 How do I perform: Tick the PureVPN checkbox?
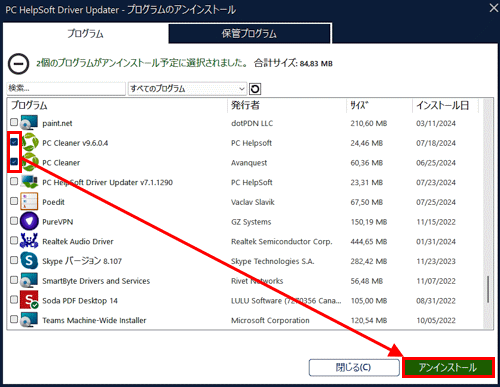click(x=14, y=221)
